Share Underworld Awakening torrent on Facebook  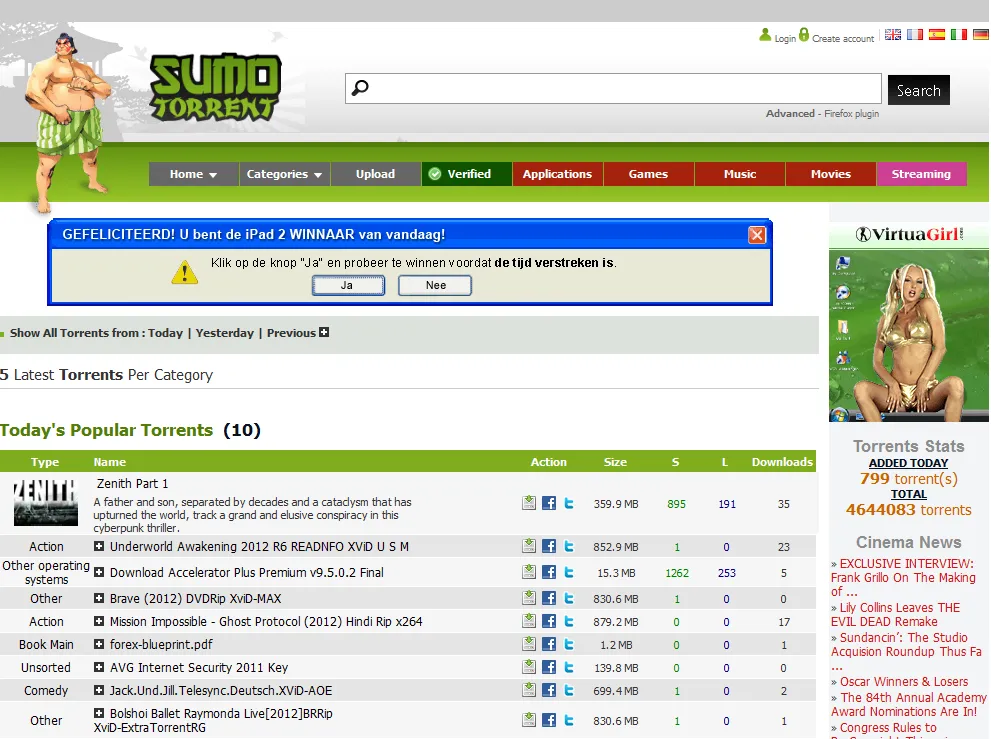[x=549, y=547]
